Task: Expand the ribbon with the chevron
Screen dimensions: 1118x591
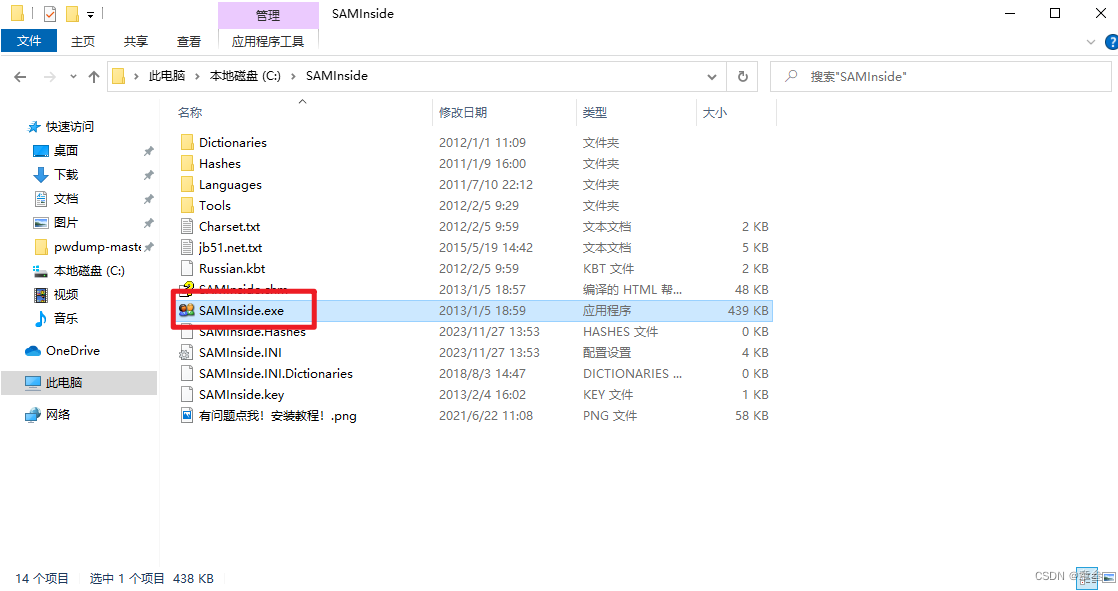Action: click(1090, 42)
